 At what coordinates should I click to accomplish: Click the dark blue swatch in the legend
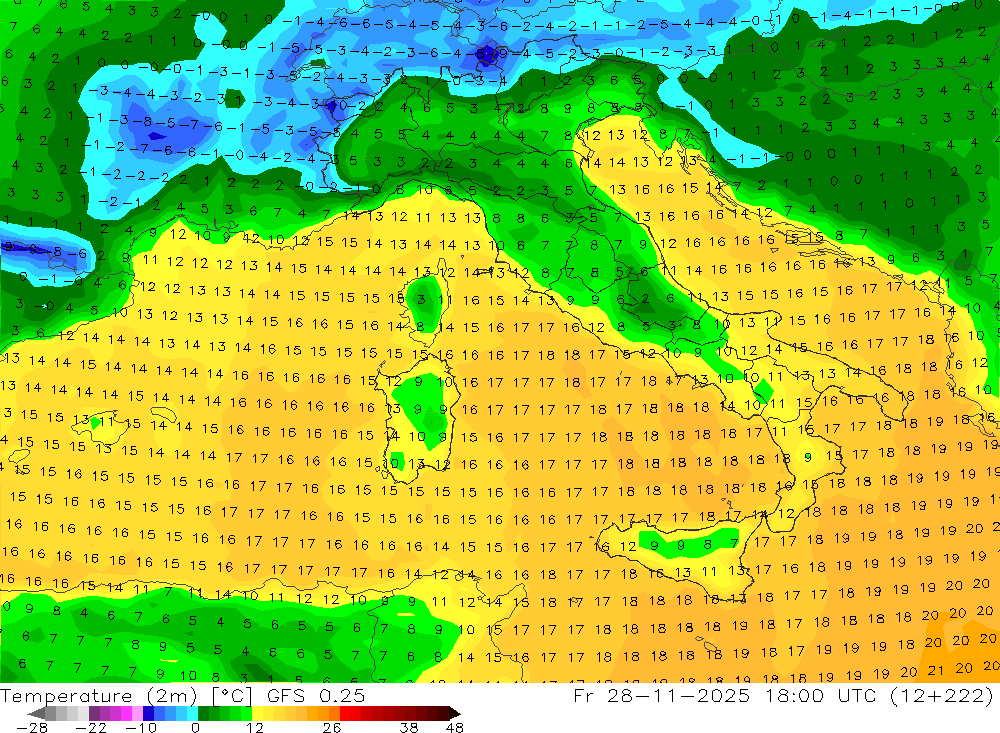[x=148, y=713]
